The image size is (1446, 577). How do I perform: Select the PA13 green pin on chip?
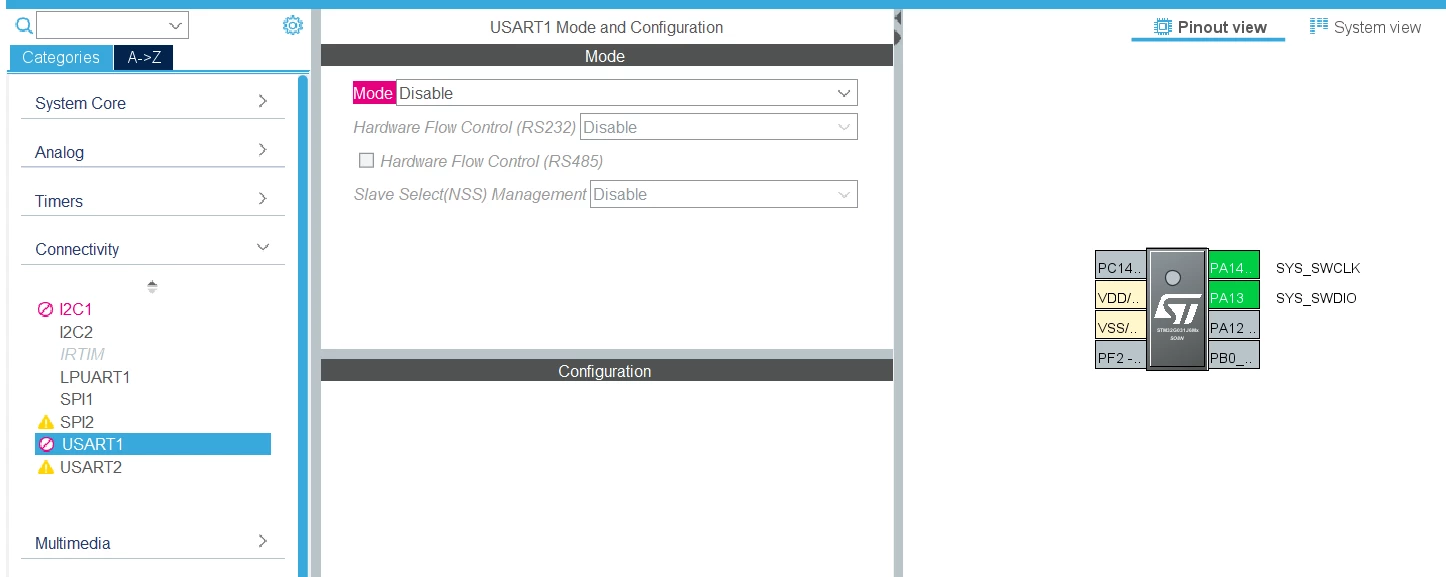tap(1234, 297)
